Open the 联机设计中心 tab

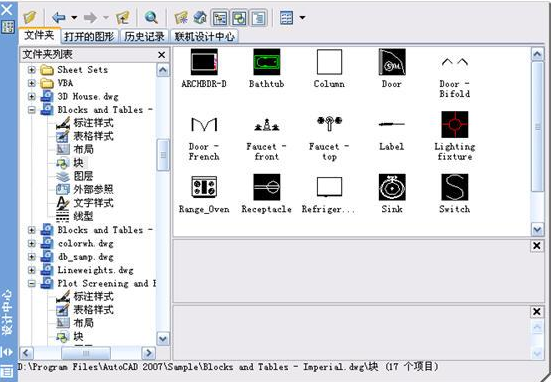pos(205,37)
